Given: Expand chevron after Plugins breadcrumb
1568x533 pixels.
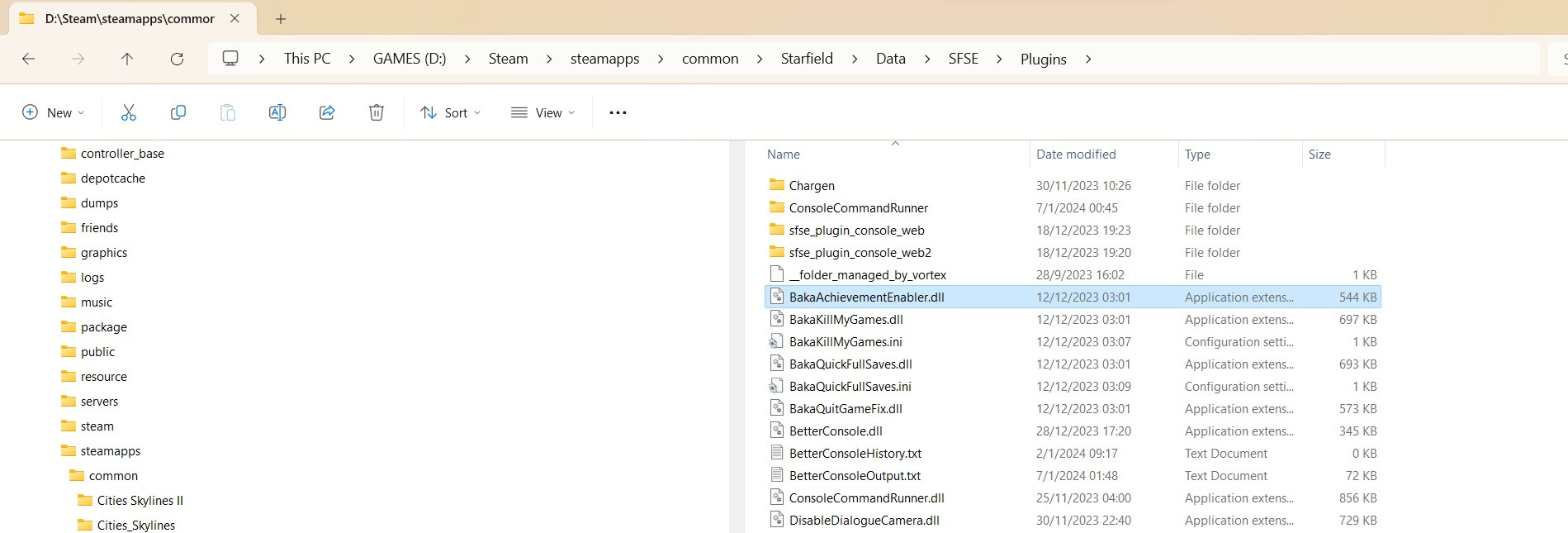Looking at the screenshot, I should click(x=1088, y=59).
